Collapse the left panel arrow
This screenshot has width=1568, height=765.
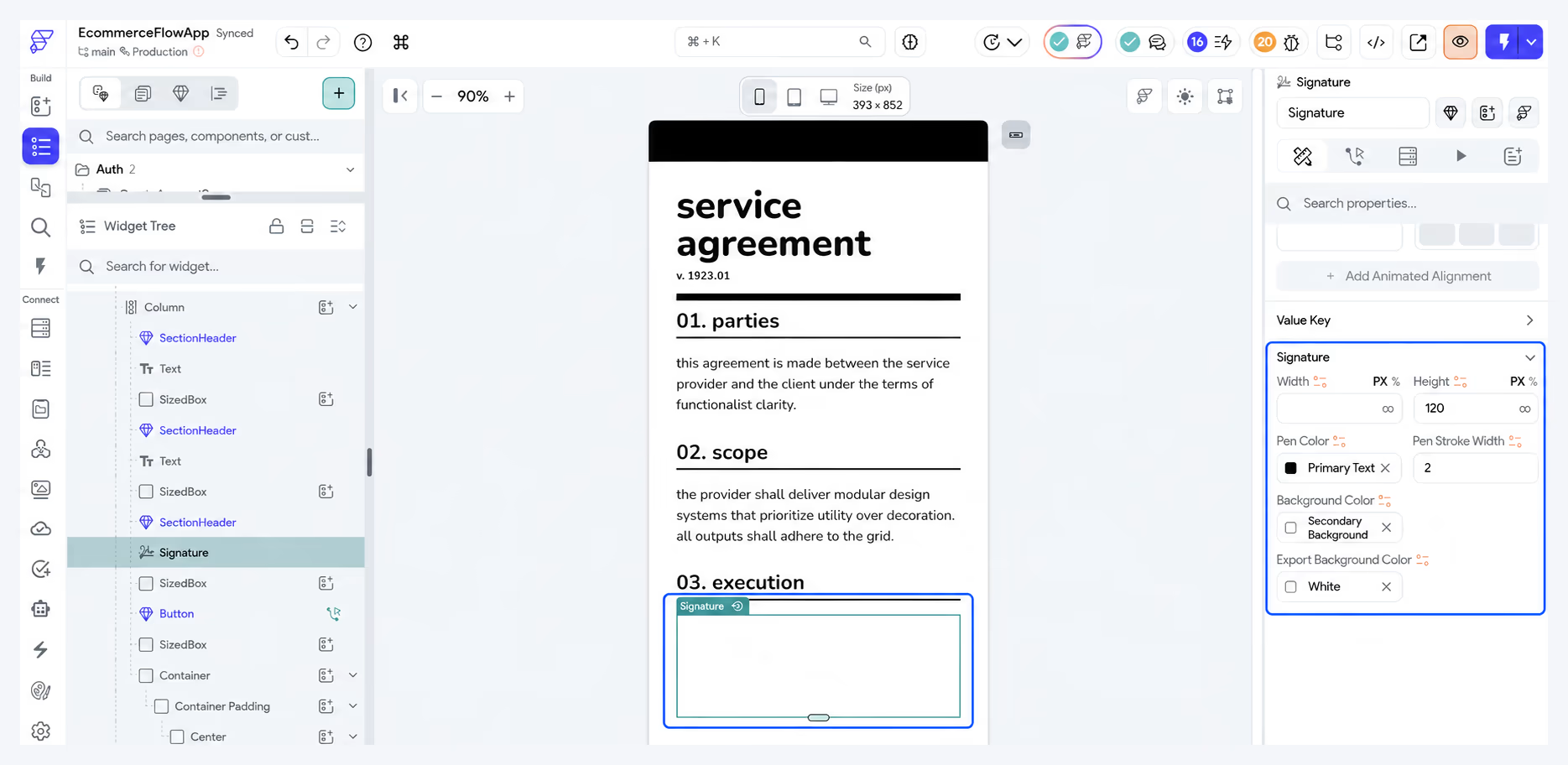(x=400, y=96)
